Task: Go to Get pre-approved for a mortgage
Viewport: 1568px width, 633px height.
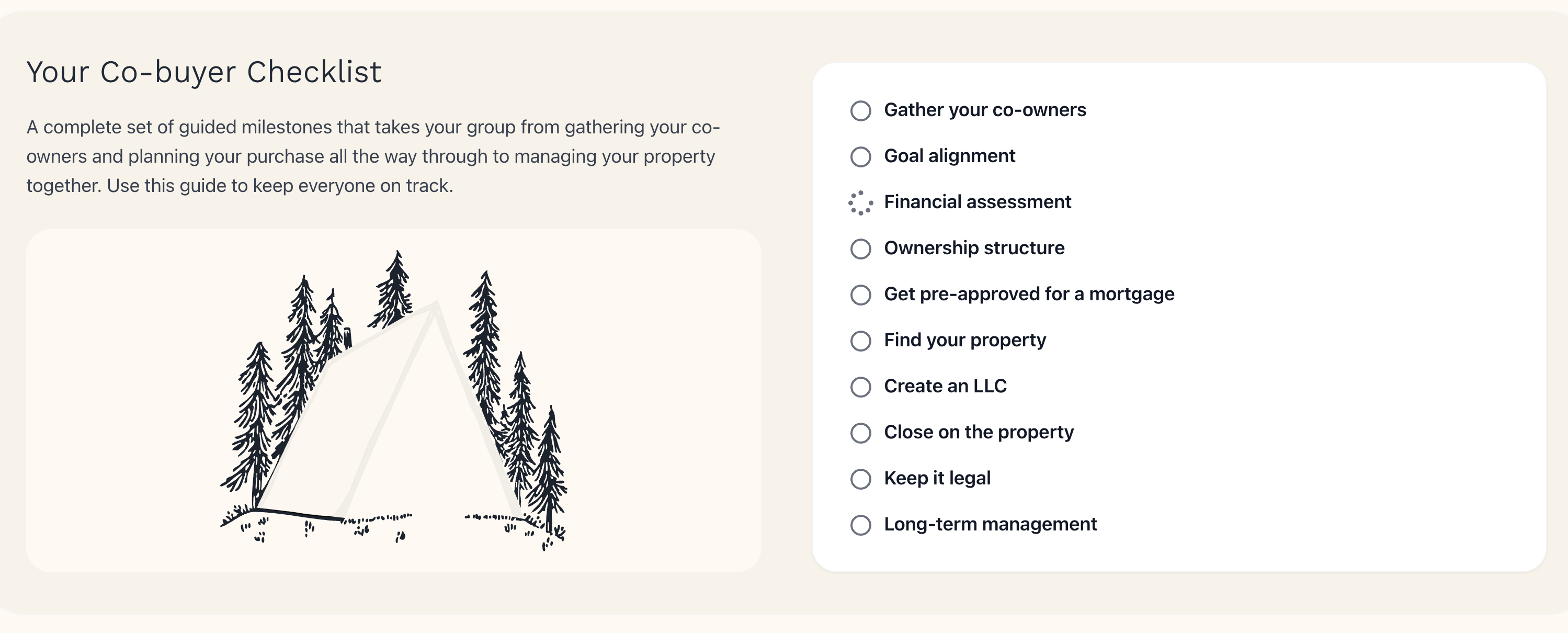Action: click(x=1029, y=295)
